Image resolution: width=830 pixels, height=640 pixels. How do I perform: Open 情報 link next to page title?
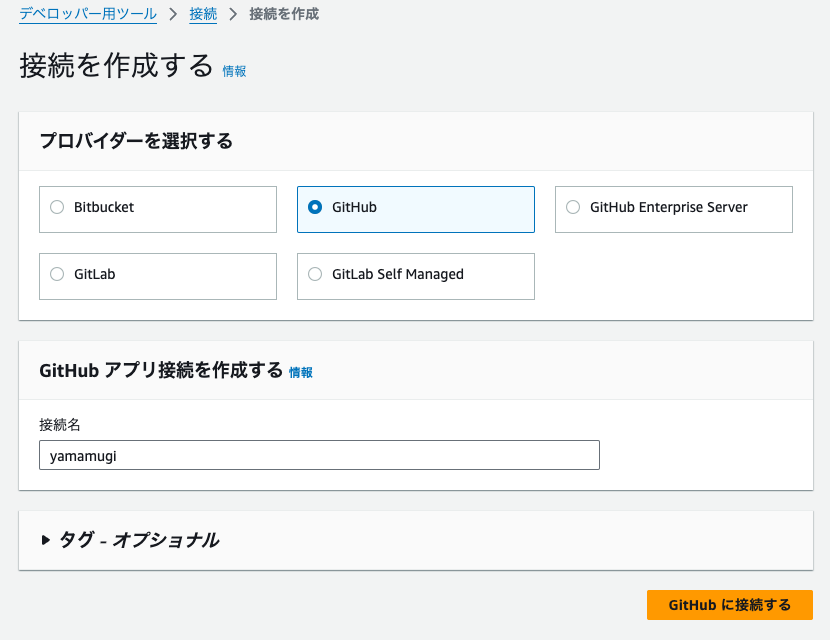pyautogui.click(x=234, y=71)
